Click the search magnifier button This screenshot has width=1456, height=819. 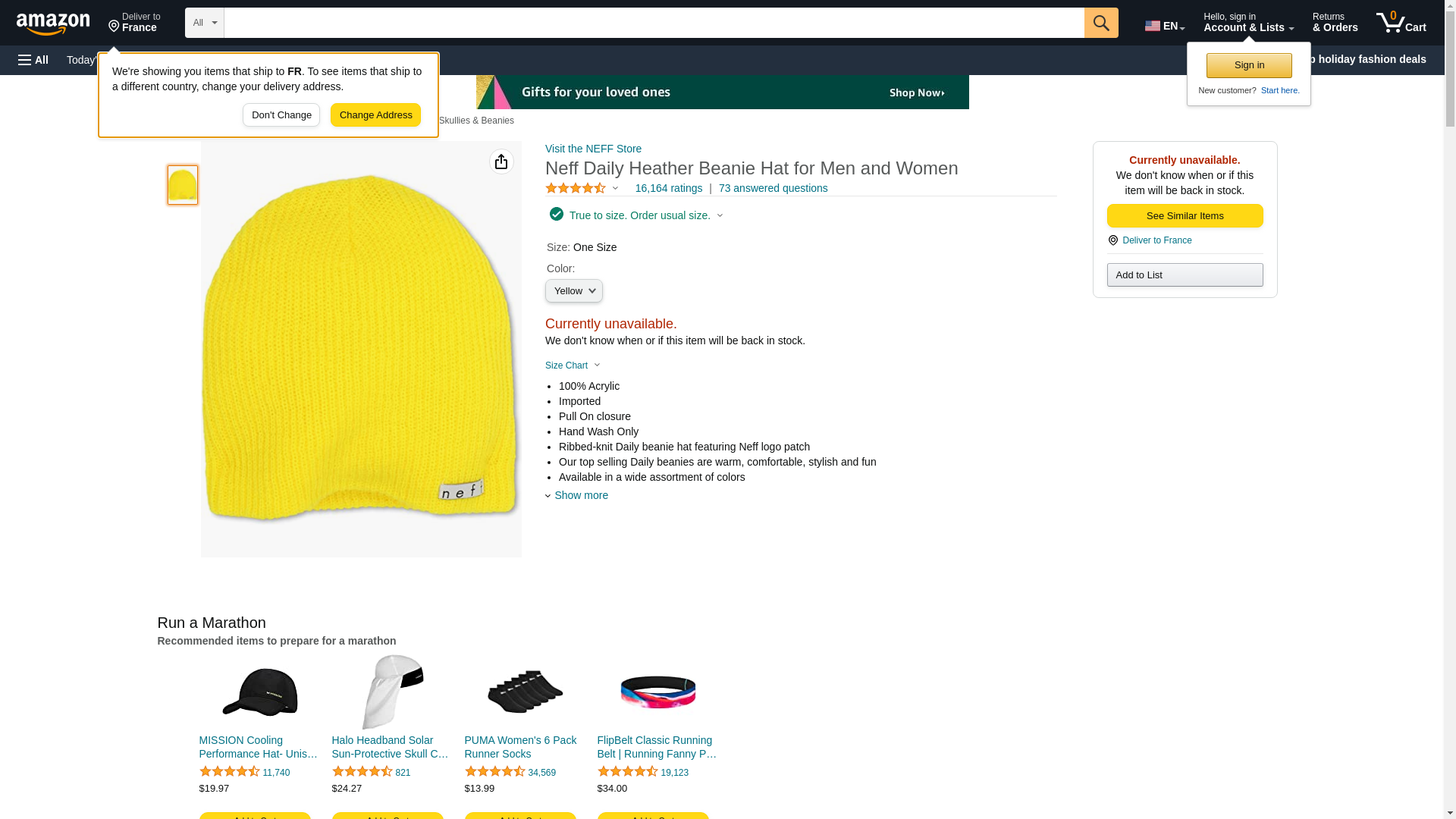(x=1100, y=23)
